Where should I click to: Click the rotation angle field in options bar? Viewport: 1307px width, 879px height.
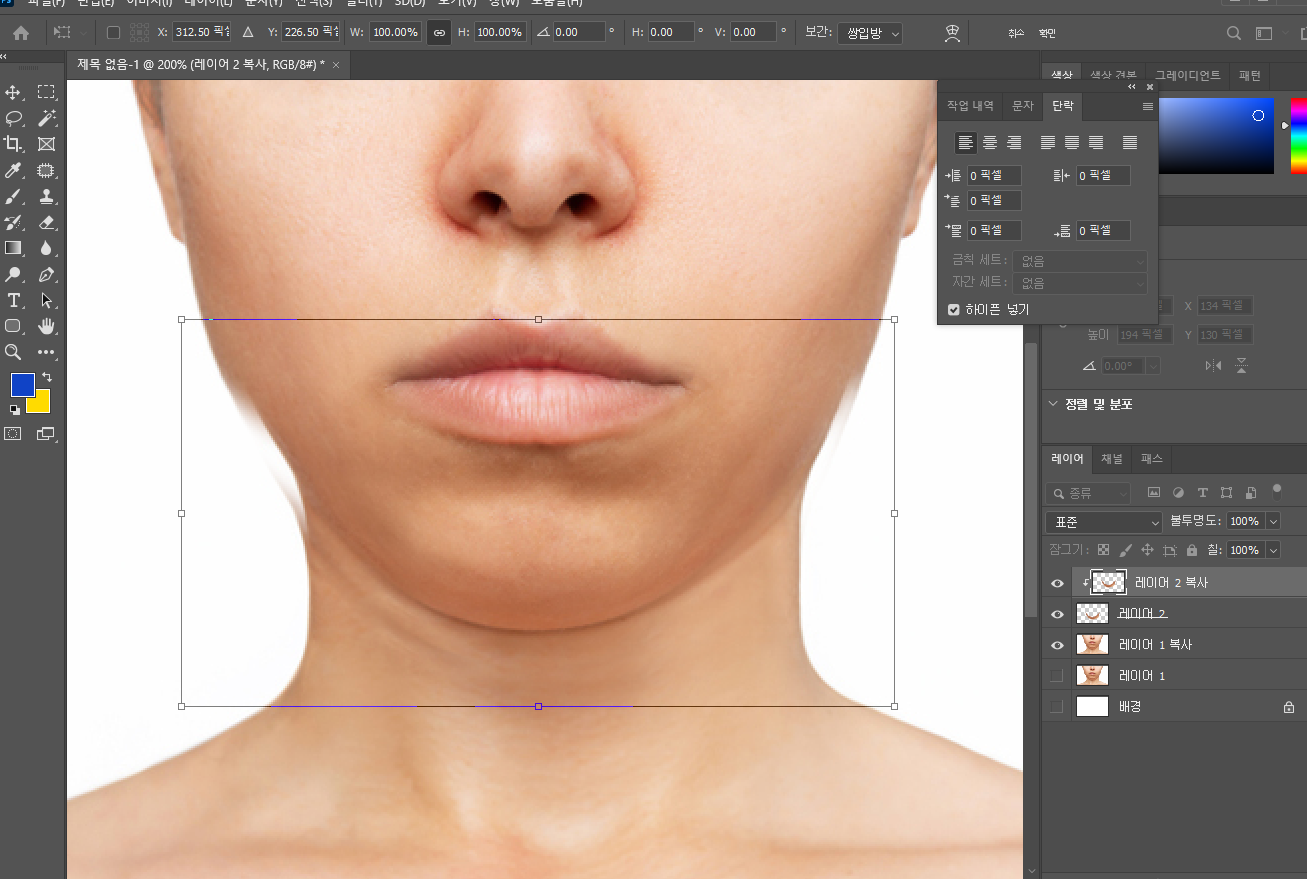click(x=579, y=32)
